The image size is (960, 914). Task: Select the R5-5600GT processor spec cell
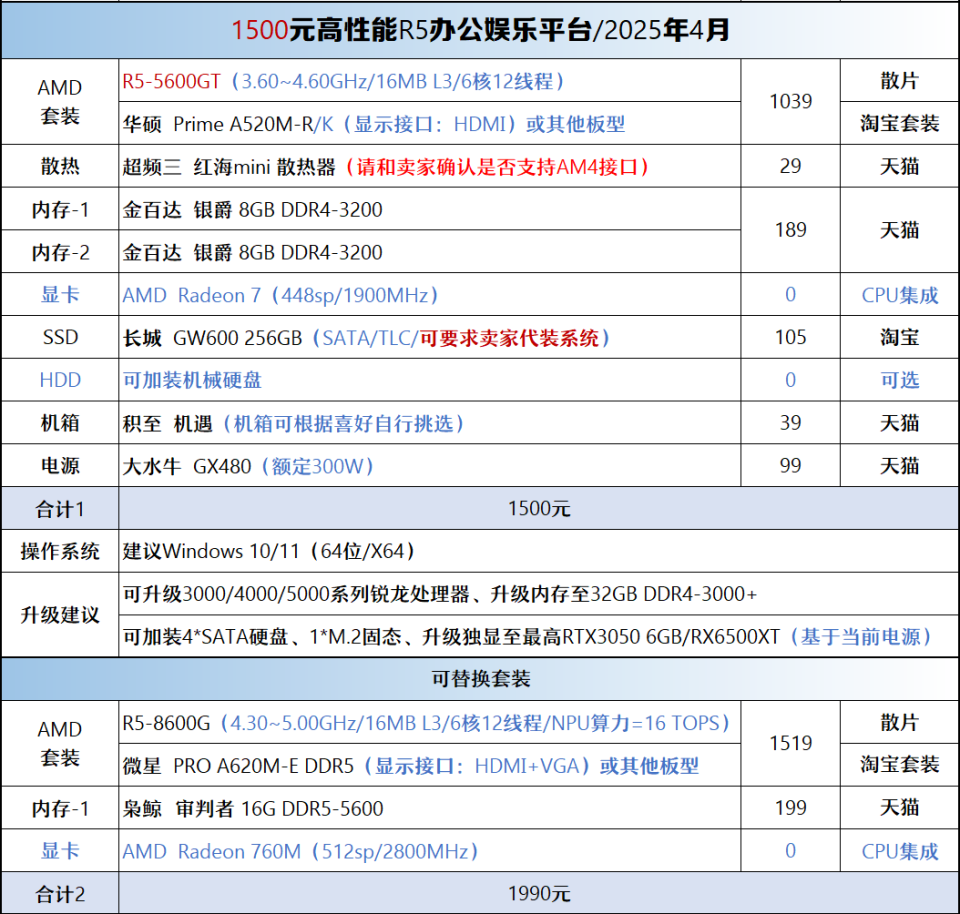[x=430, y=81]
